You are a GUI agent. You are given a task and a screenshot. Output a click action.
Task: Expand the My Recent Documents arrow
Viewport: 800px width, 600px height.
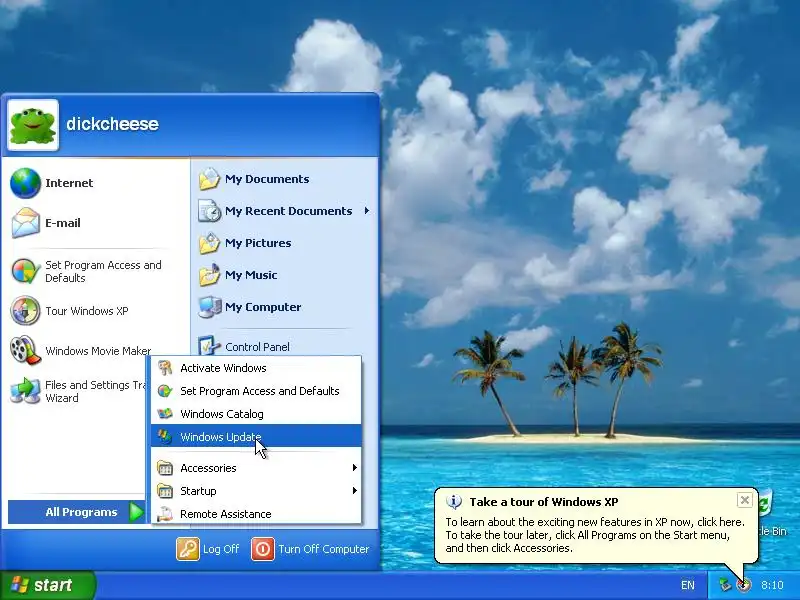pos(366,211)
